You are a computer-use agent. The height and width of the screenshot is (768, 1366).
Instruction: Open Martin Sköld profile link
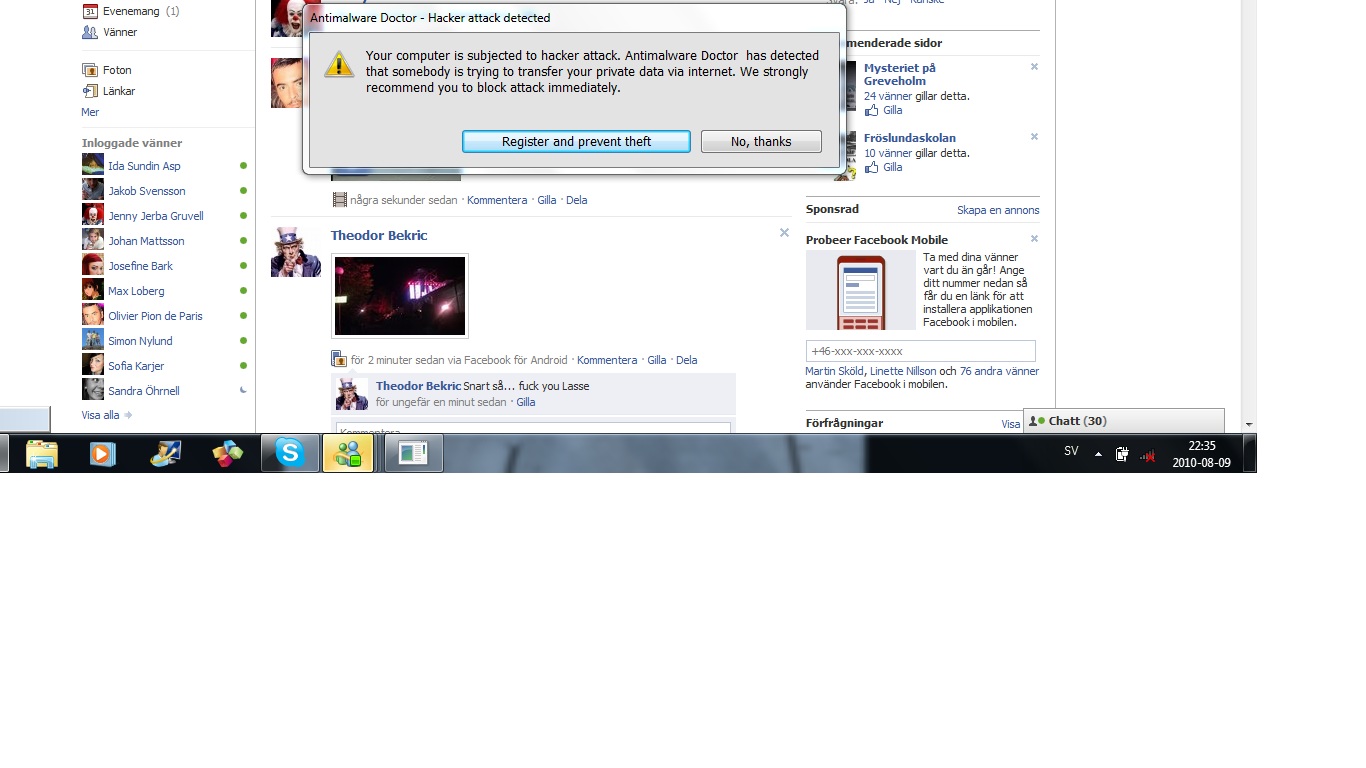coord(835,371)
